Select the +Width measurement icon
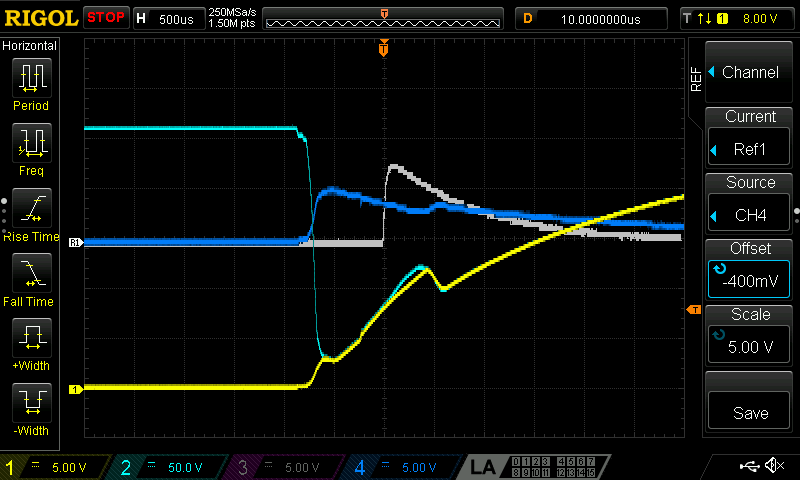The height and width of the screenshot is (480, 800). click(x=32, y=338)
